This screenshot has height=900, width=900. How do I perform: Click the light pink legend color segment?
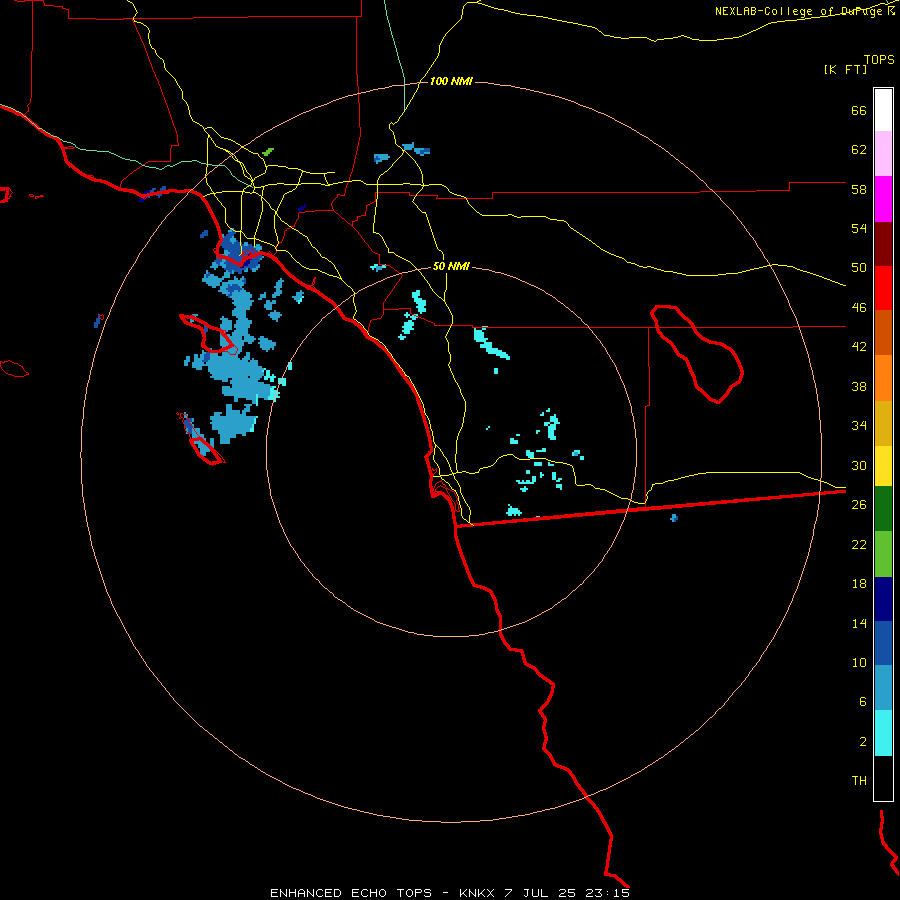coord(883,153)
